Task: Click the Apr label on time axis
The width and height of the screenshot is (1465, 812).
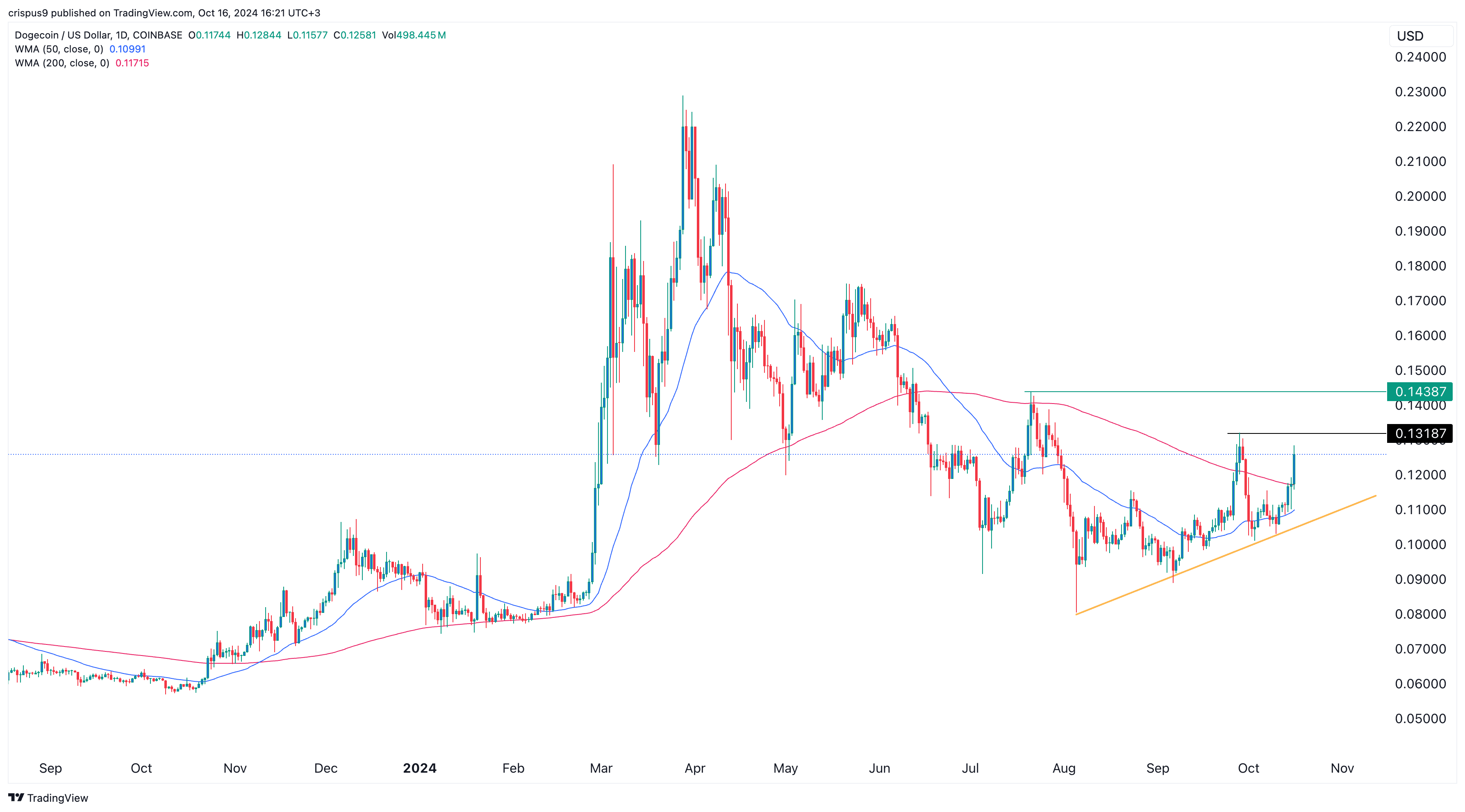Action: (x=694, y=768)
